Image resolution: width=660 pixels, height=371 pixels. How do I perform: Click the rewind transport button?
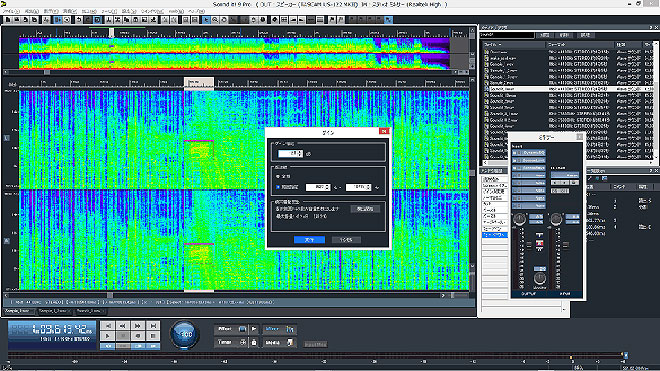tap(122, 326)
